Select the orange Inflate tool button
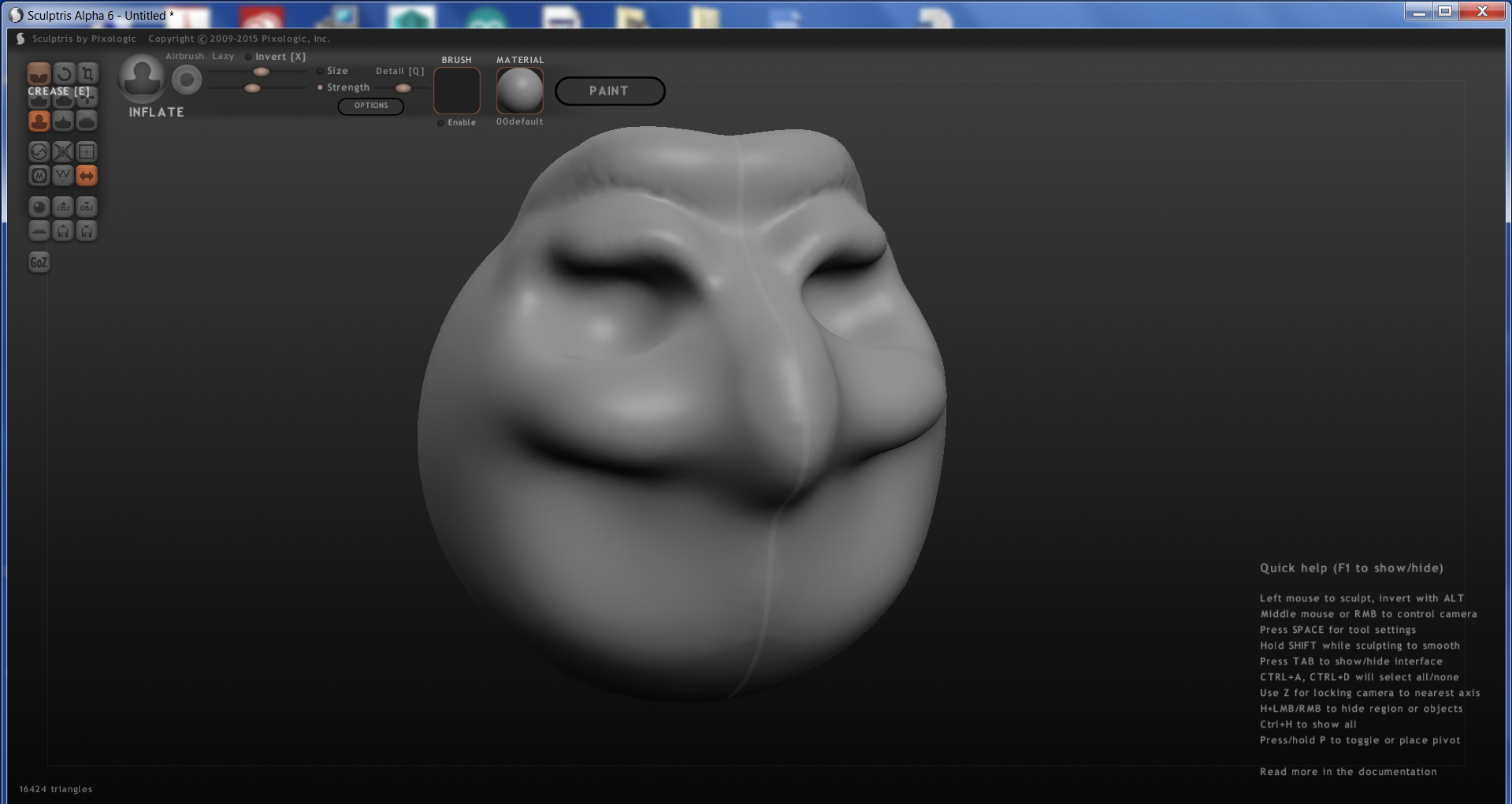 click(39, 121)
